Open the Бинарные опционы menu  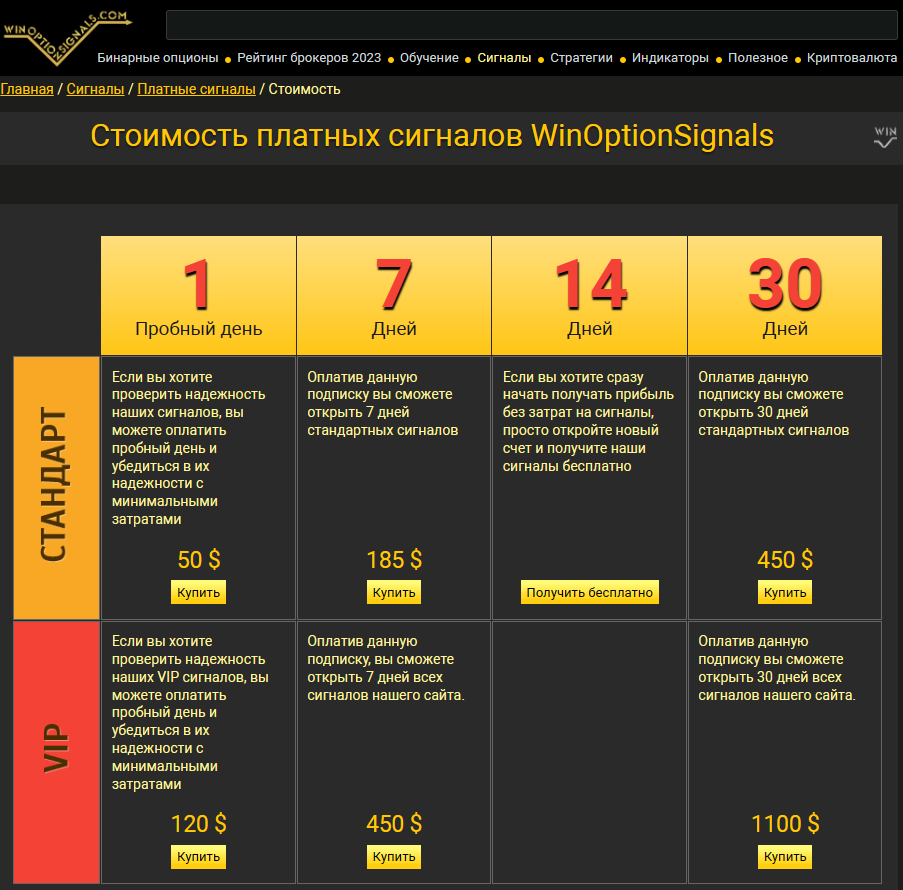coord(157,58)
